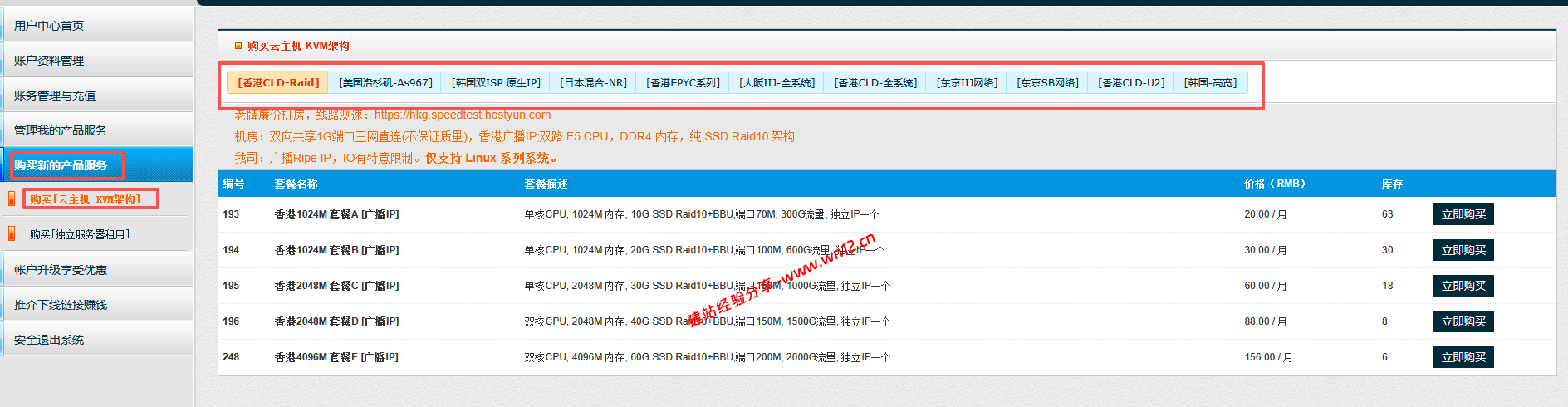The image size is (1568, 407).
Task: Click price 30.00 / 月
Action: [1266, 250]
